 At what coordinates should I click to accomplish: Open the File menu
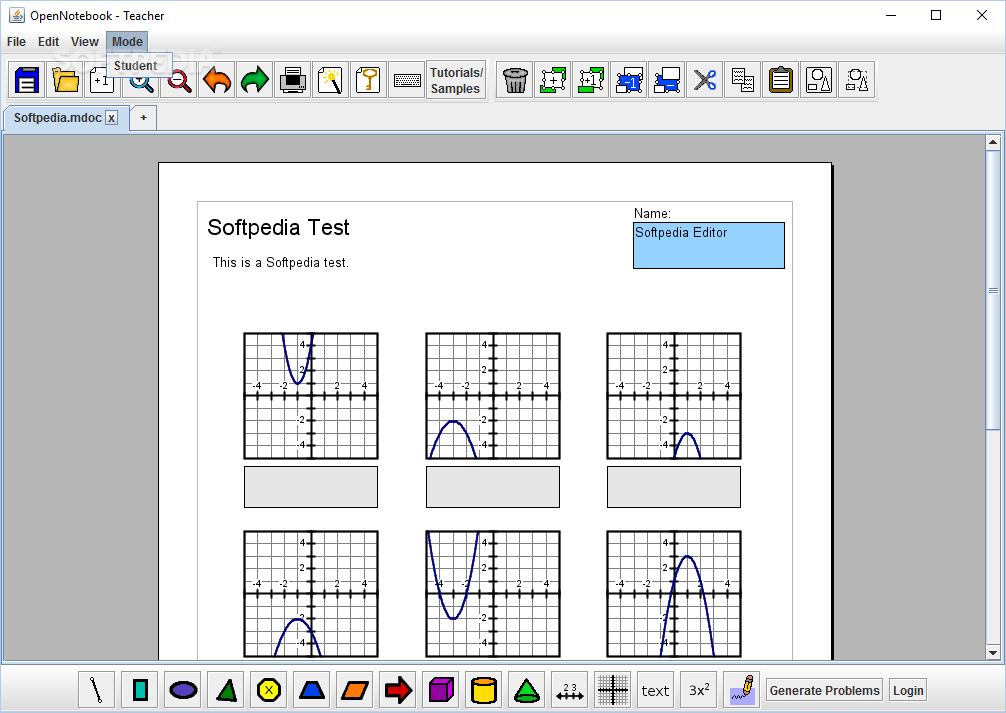click(x=16, y=42)
